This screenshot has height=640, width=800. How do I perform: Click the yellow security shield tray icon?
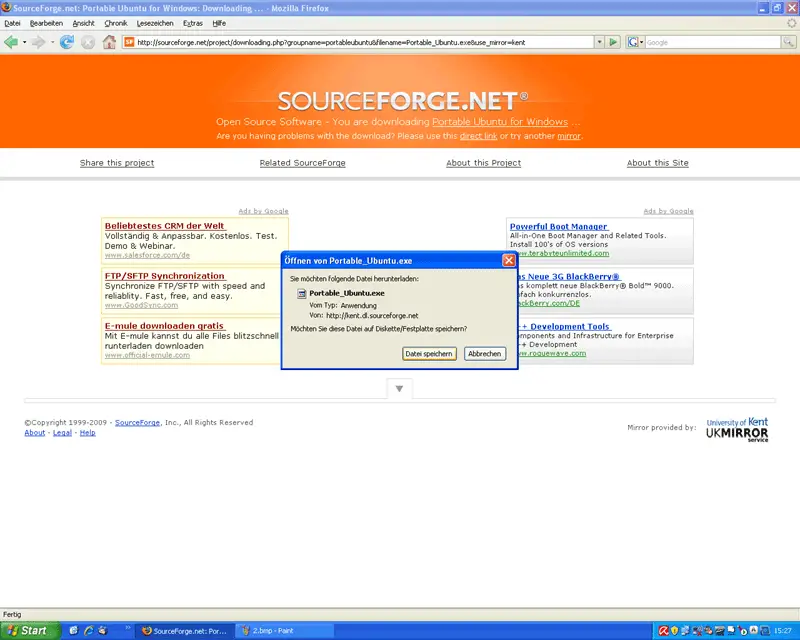point(674,631)
